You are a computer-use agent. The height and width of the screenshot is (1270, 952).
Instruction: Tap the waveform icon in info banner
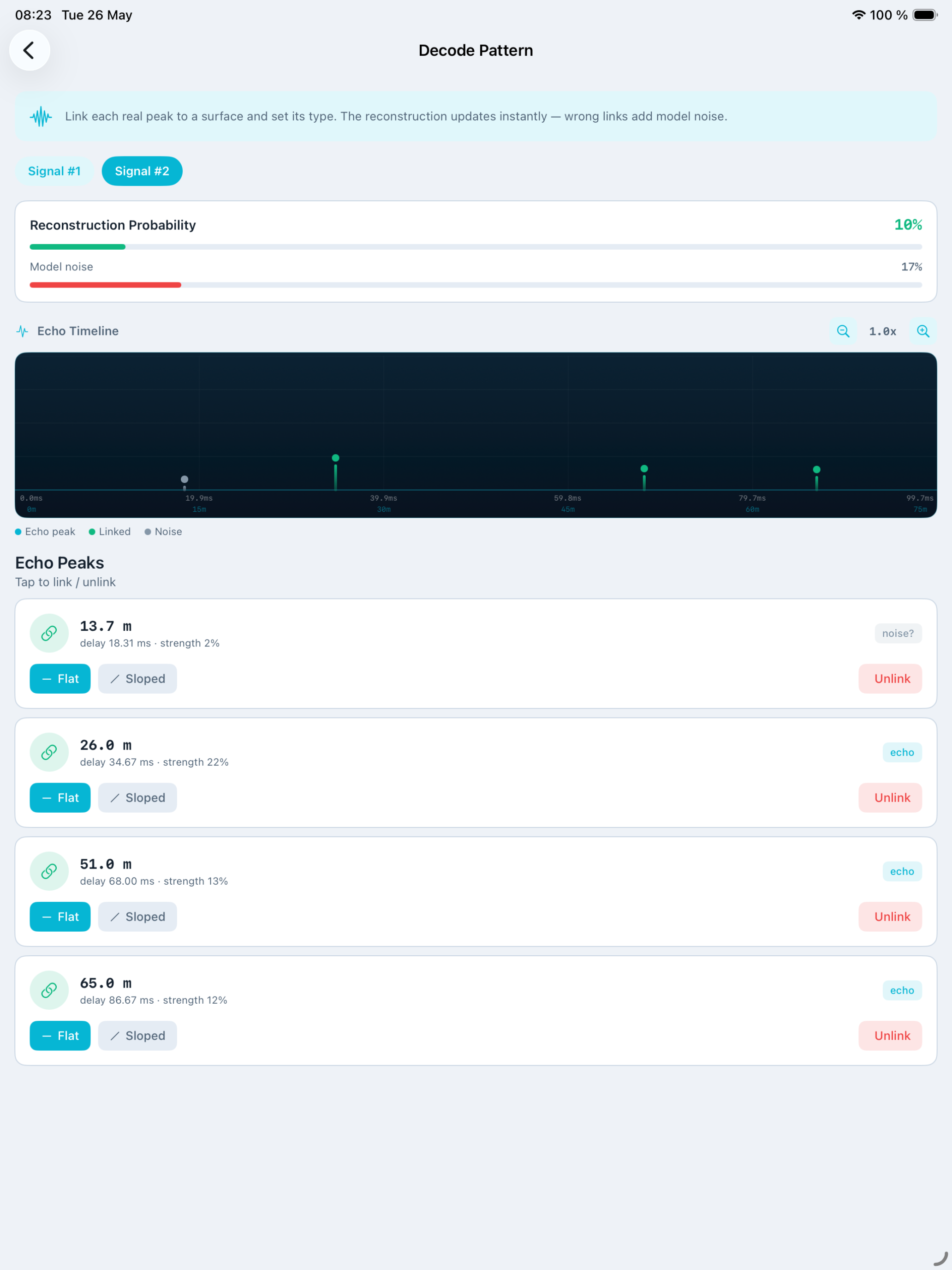click(41, 117)
